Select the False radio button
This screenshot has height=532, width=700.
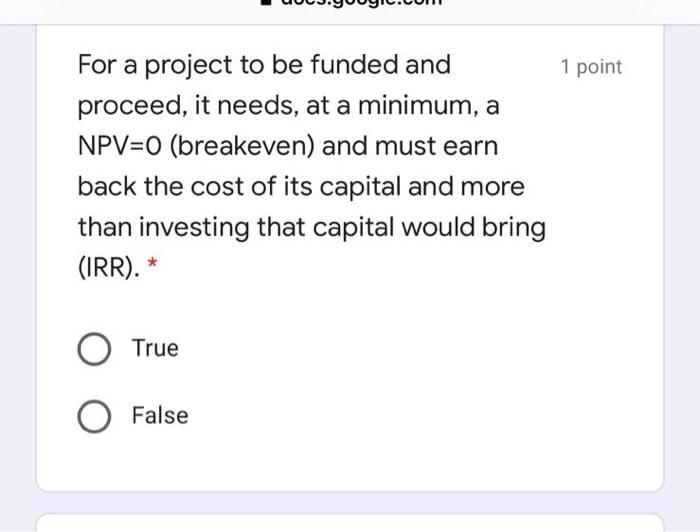94,416
